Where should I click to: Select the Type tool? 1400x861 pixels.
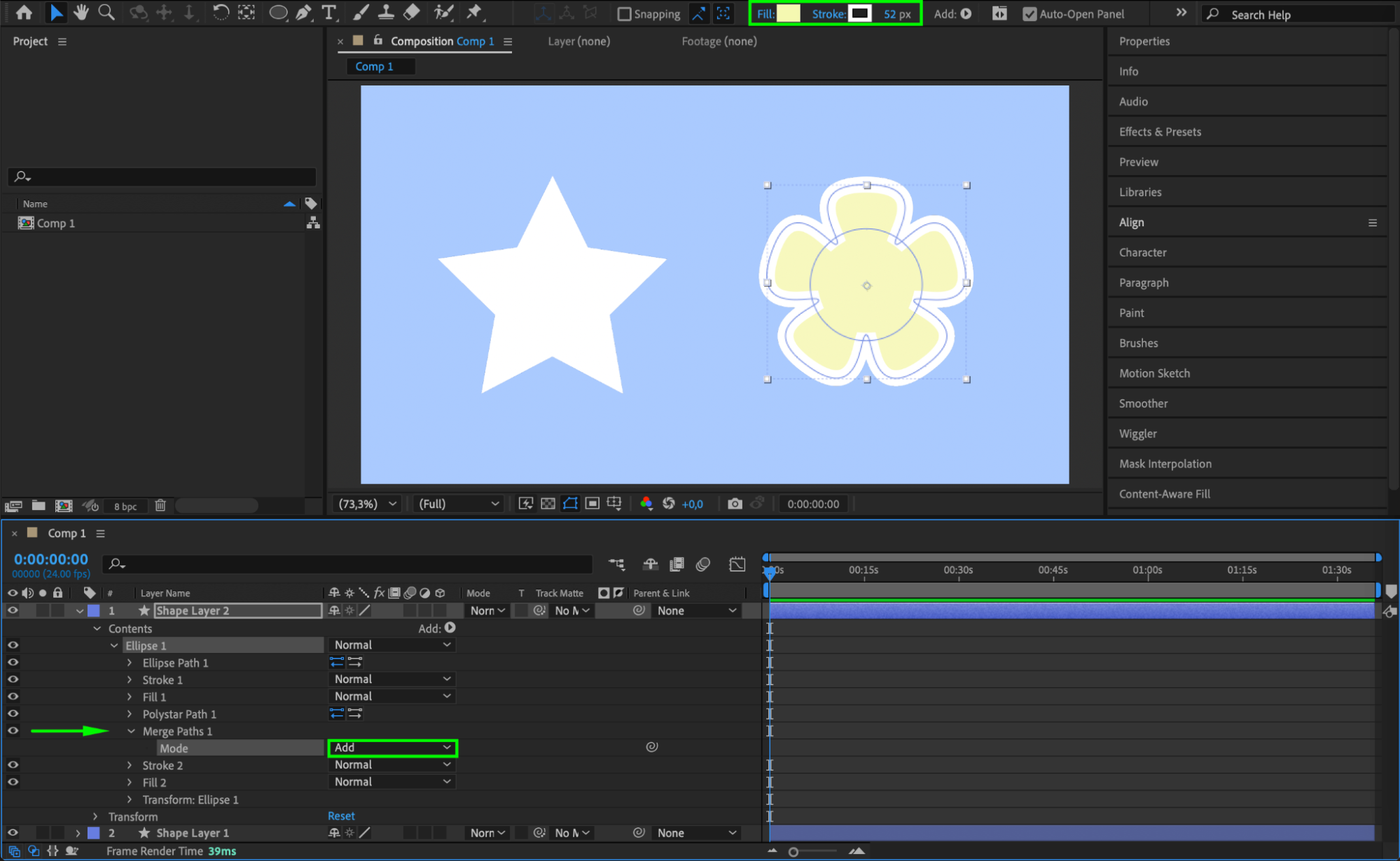click(x=328, y=13)
